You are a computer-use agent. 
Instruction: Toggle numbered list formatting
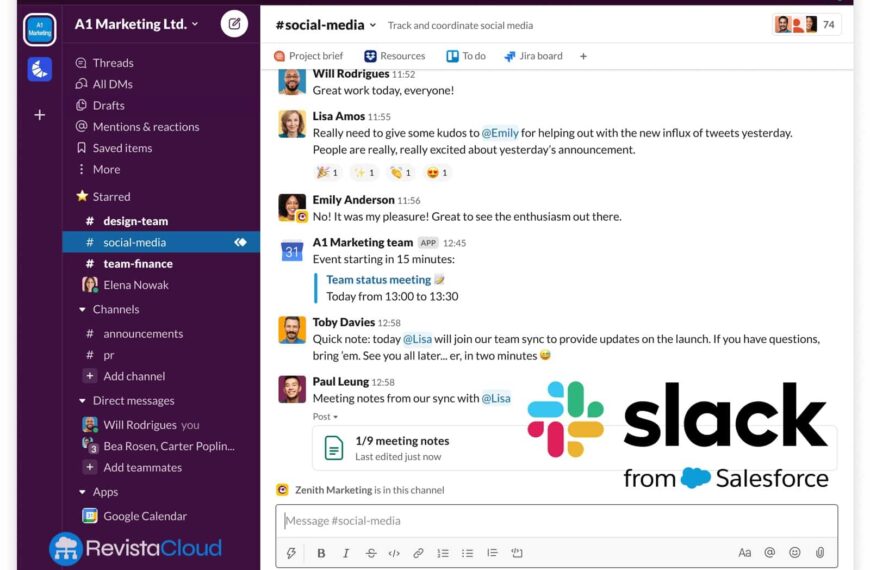[443, 553]
